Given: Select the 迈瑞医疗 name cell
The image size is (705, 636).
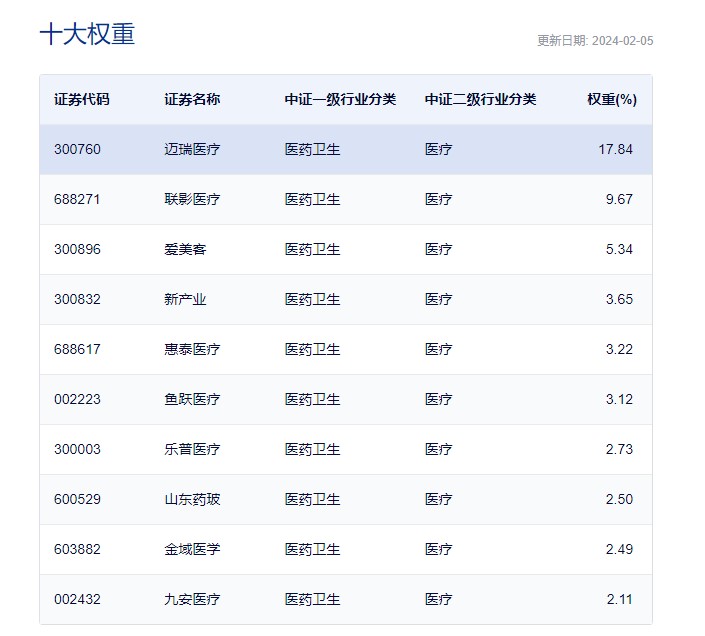Looking at the screenshot, I should (192, 149).
